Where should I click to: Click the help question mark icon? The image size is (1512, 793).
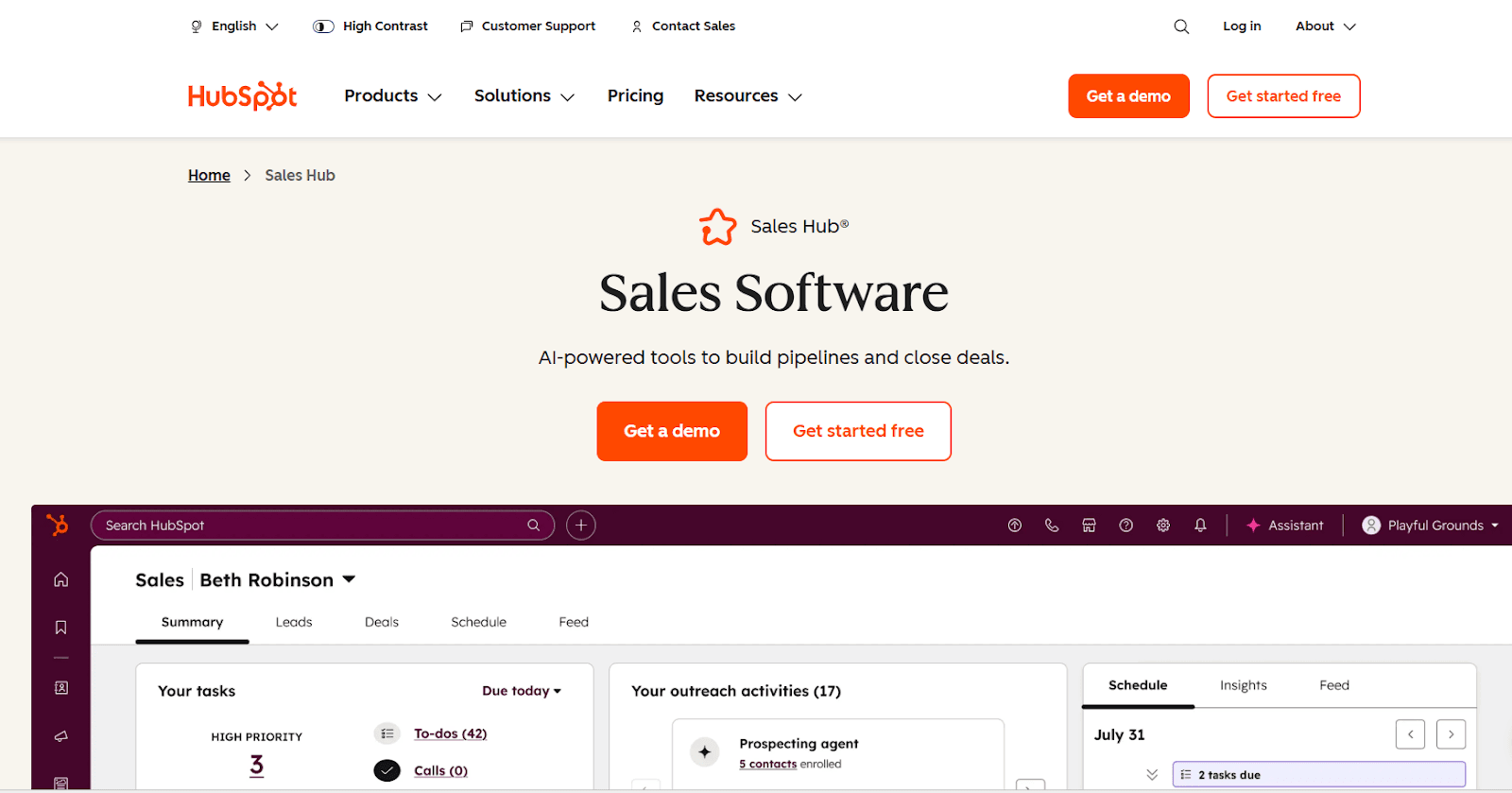(x=1125, y=526)
